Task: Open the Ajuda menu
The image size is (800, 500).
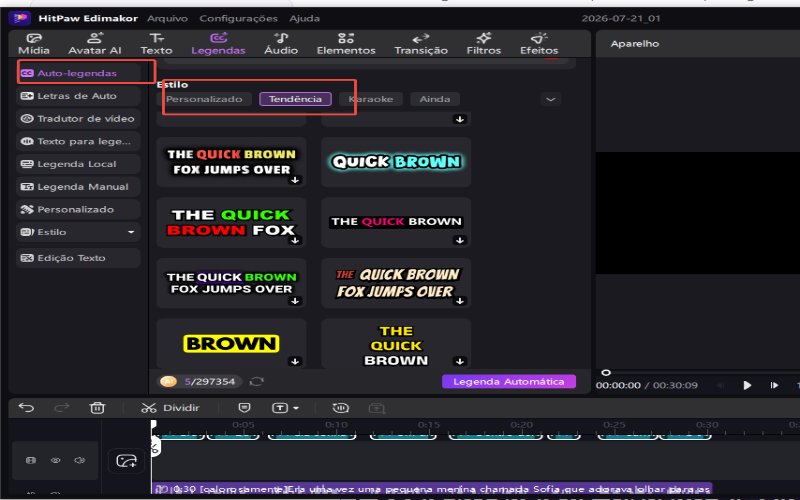Action: tap(305, 18)
